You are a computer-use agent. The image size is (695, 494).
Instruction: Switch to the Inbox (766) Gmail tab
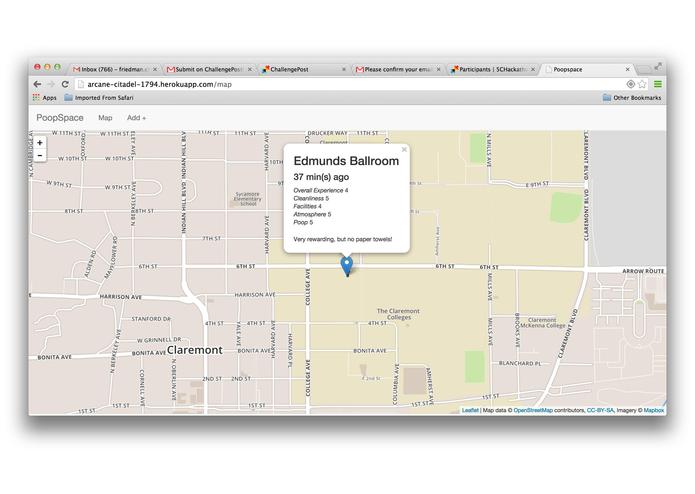coord(114,69)
